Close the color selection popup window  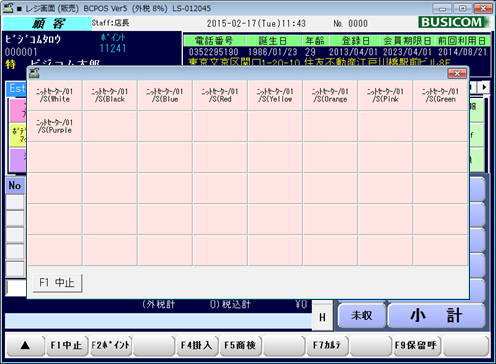click(x=457, y=73)
